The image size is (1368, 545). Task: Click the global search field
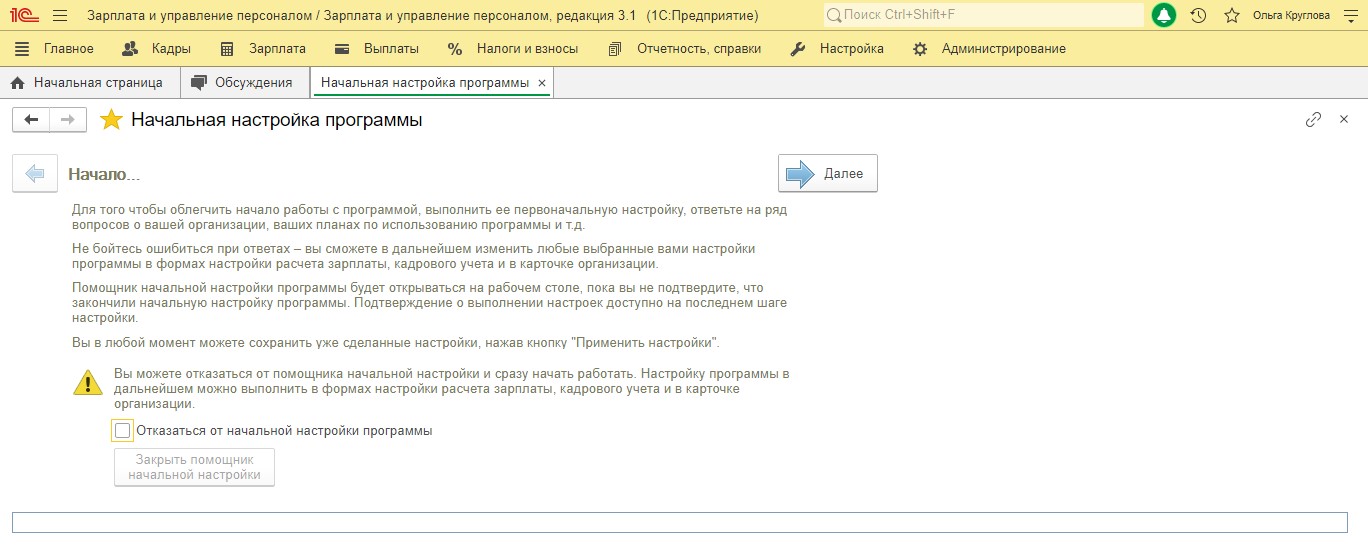[983, 15]
